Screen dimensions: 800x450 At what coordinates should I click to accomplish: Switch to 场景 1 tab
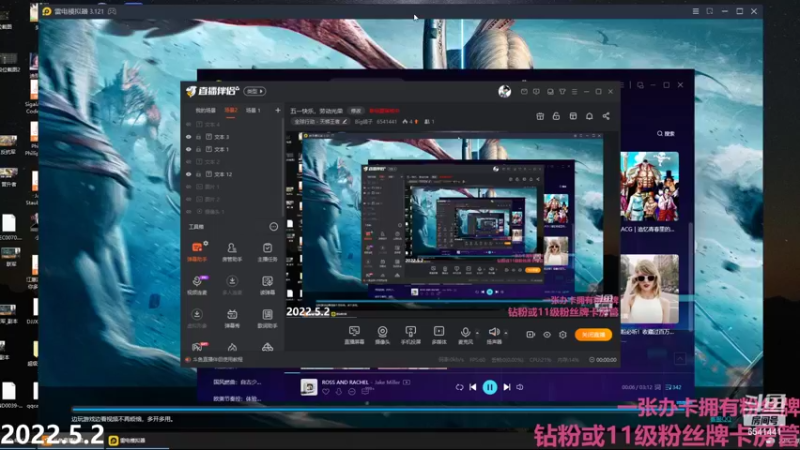253,110
